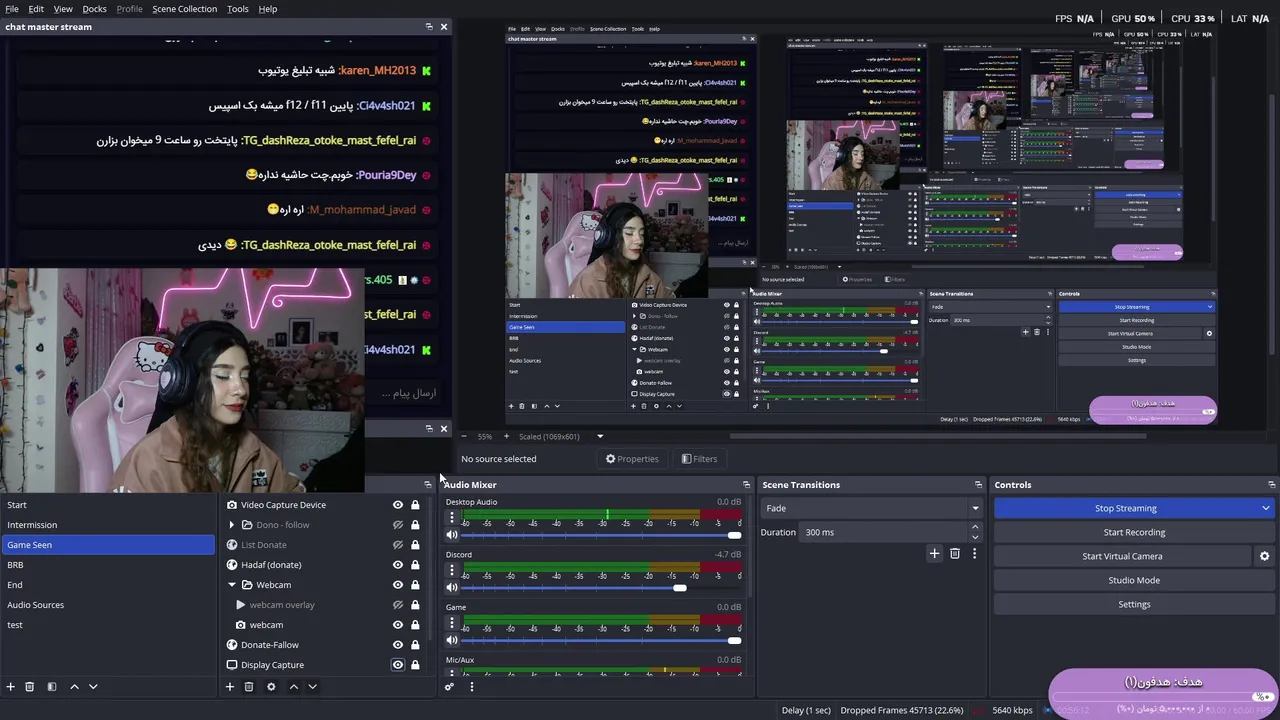Hide the Donate-Fallow source
This screenshot has height=720, width=1280.
pos(398,645)
